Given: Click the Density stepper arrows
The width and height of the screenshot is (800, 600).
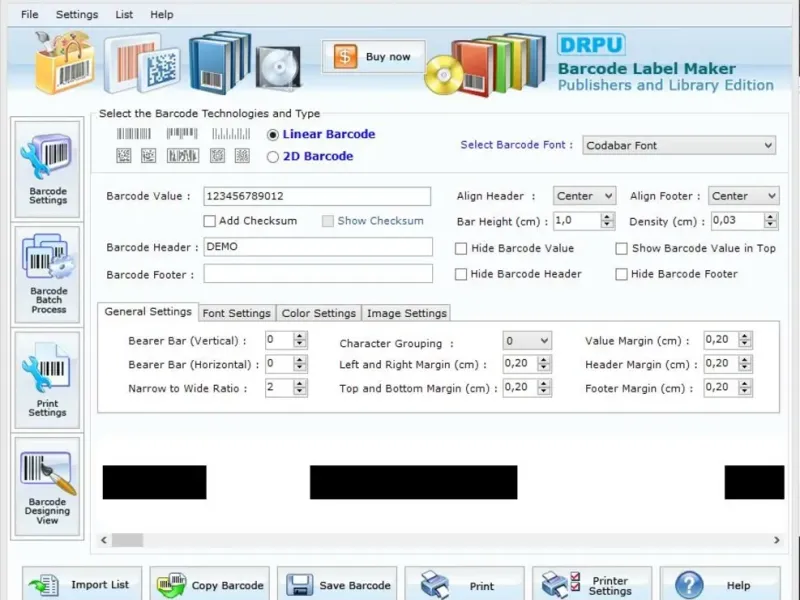Looking at the screenshot, I should (770, 220).
